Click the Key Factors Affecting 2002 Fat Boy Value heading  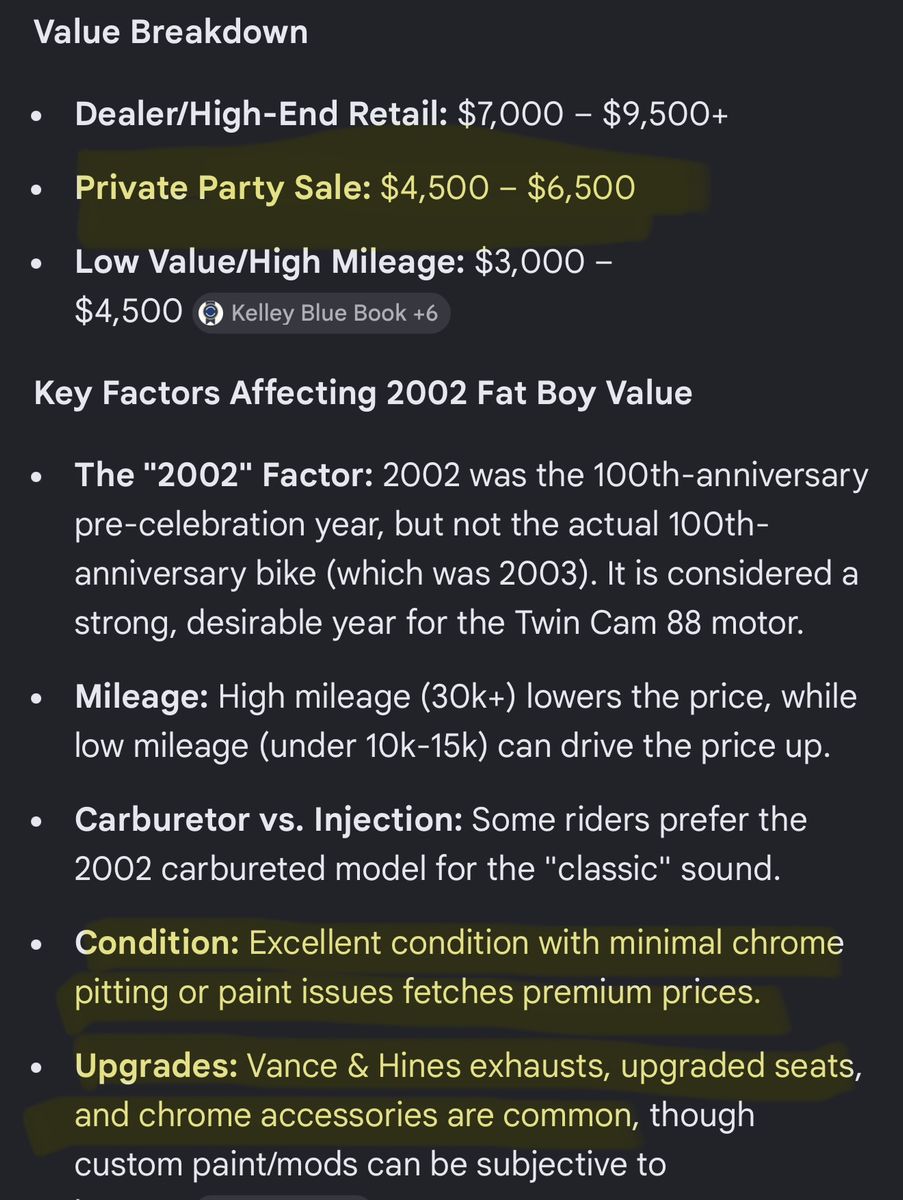362,393
